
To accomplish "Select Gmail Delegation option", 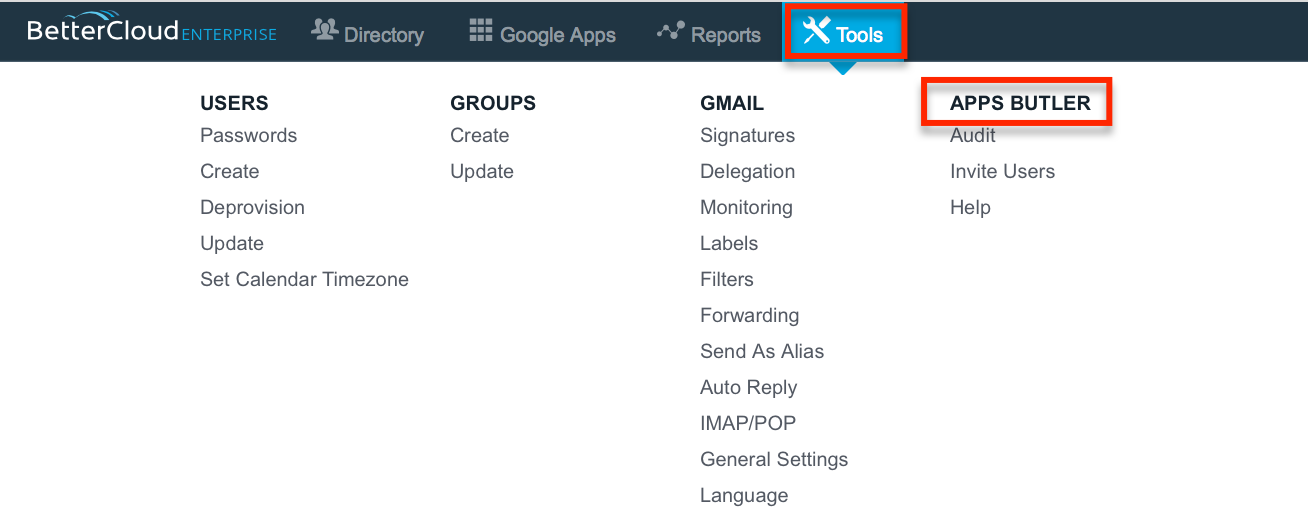I will click(x=747, y=171).
